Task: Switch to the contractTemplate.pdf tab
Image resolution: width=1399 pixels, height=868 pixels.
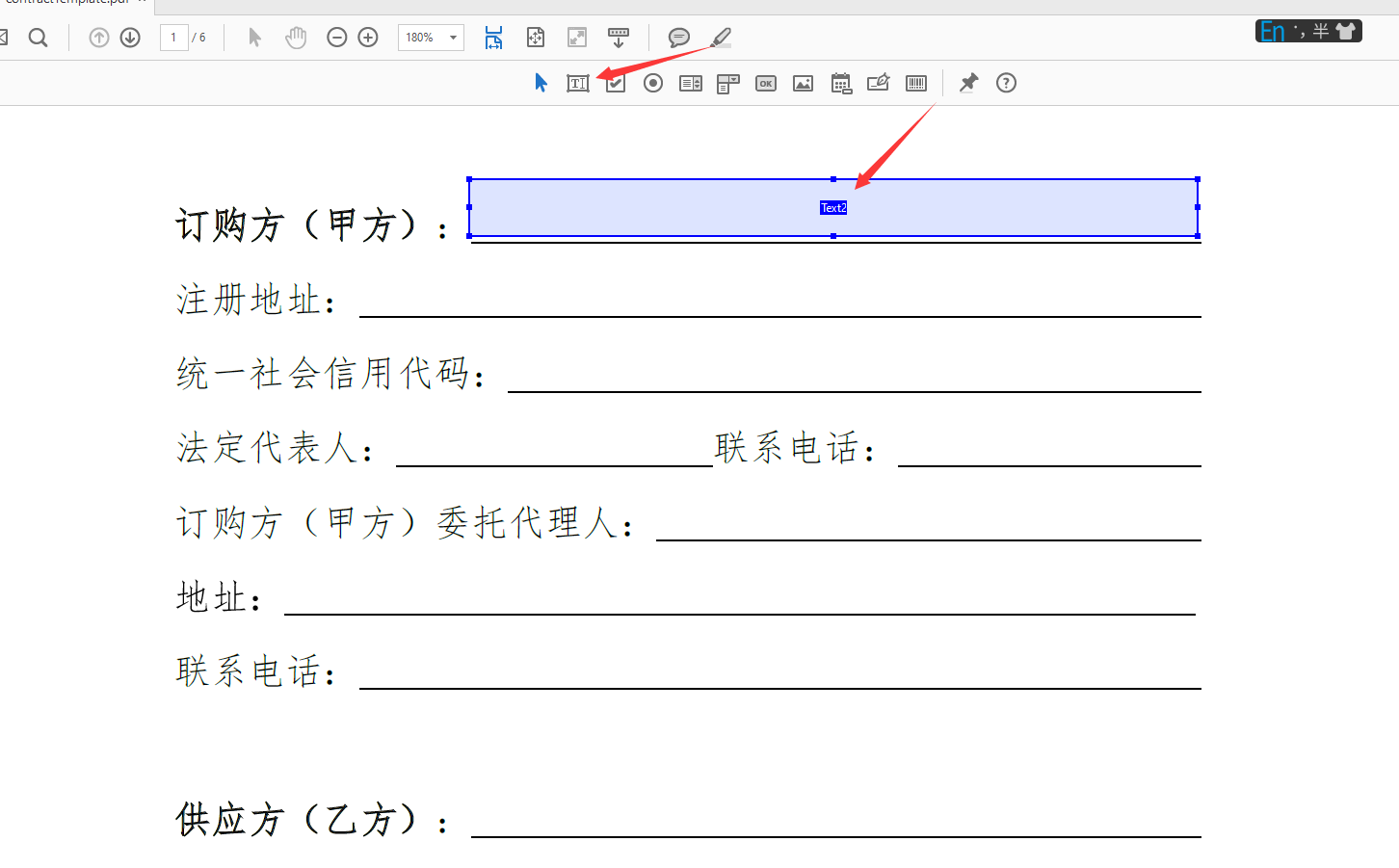Action: tap(67, 5)
